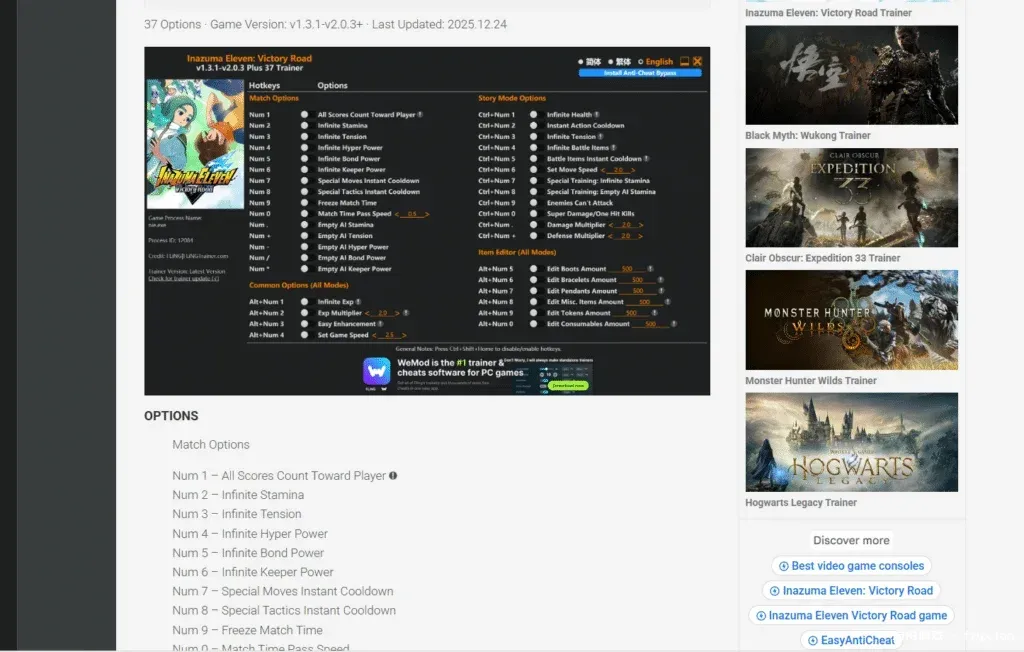
Task: Open the Clair Obscur: Expedition 33 Trainer link
Action: point(822,258)
